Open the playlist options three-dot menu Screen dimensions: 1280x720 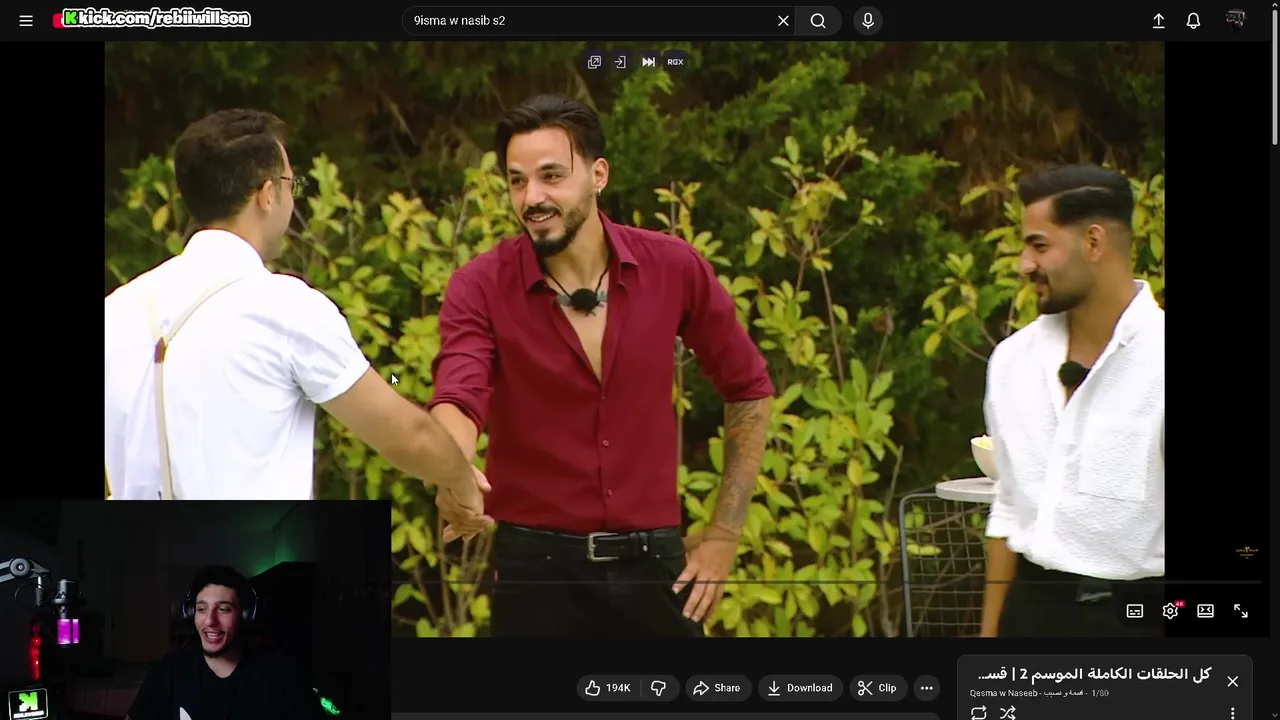coord(1232,713)
